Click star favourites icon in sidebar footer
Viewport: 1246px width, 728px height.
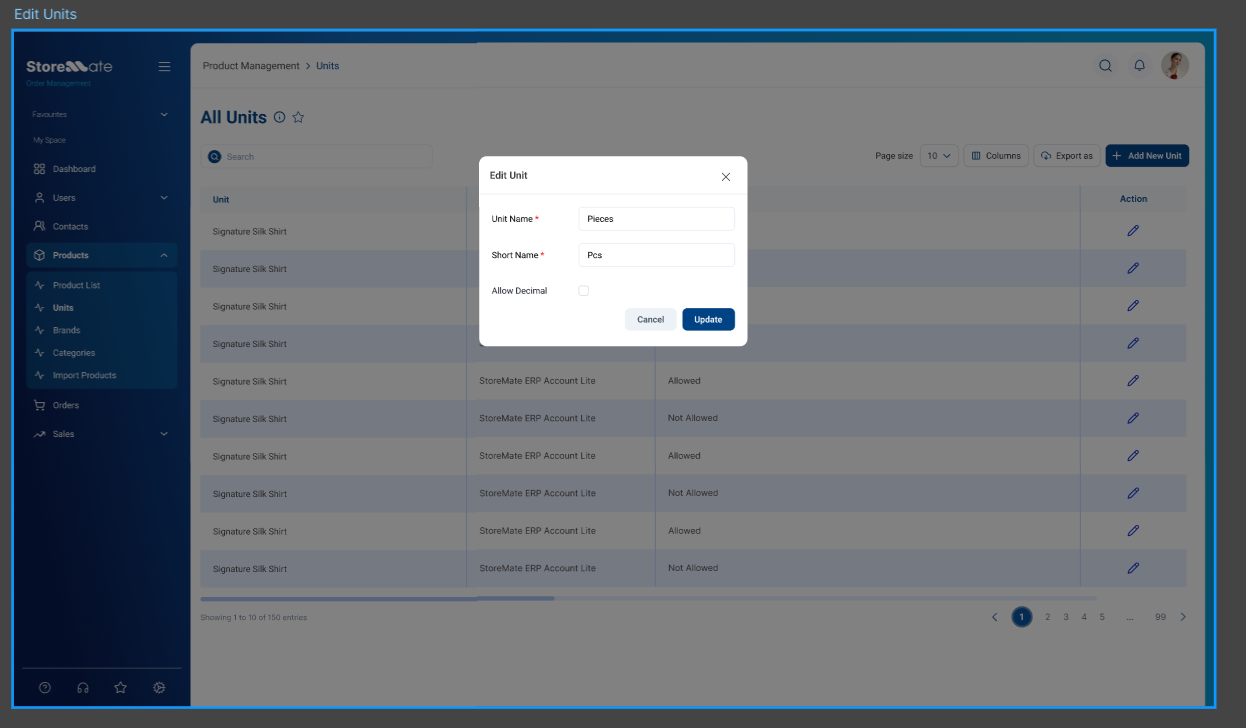121,688
